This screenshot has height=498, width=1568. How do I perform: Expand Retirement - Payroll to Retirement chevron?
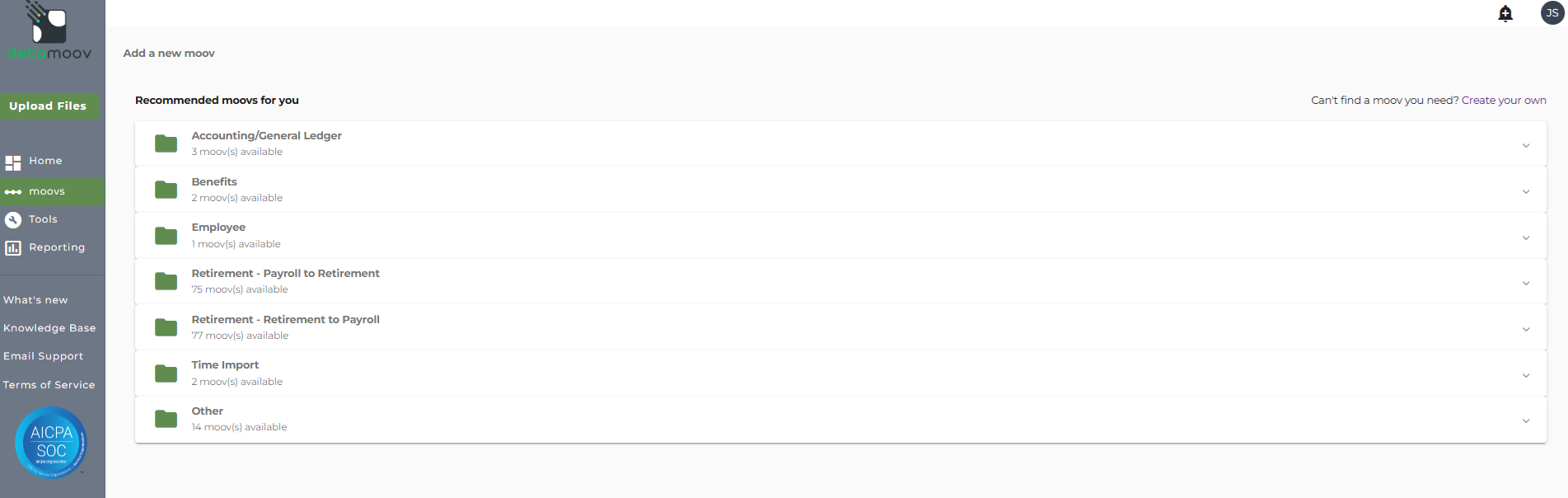click(1526, 283)
